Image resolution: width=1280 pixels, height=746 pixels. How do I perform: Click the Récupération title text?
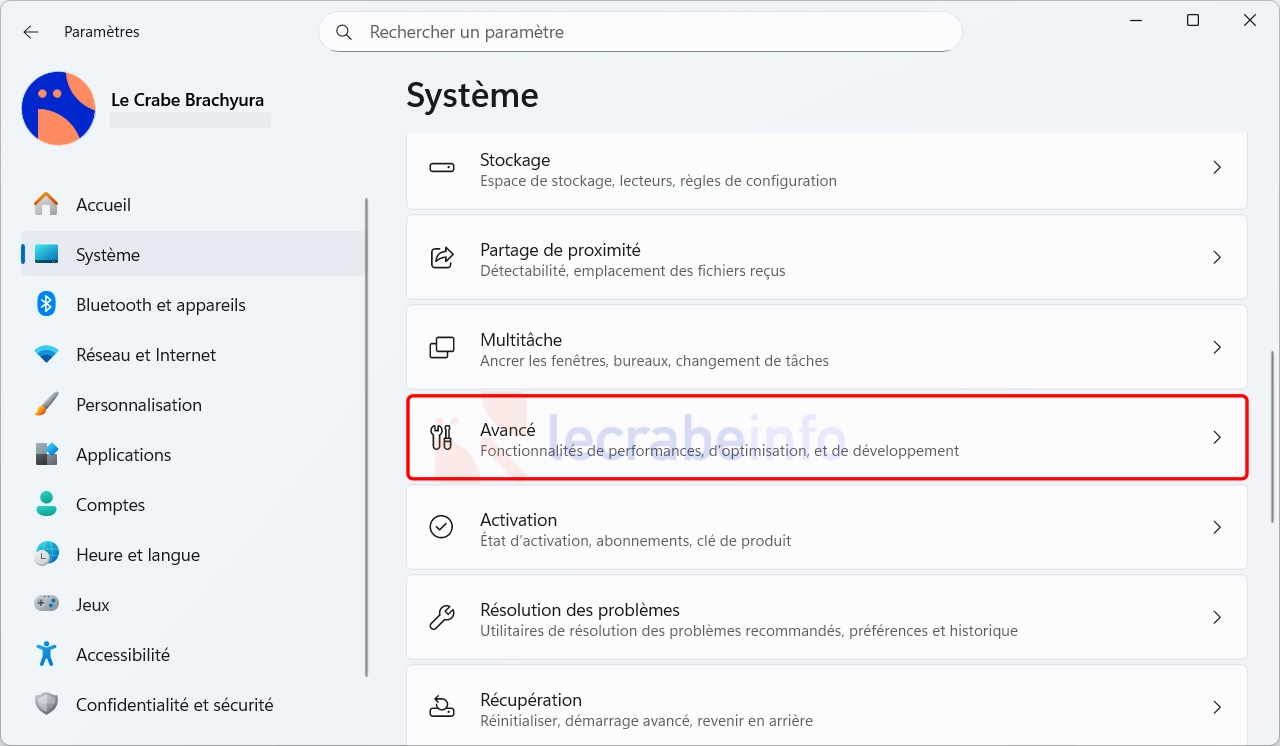point(531,700)
